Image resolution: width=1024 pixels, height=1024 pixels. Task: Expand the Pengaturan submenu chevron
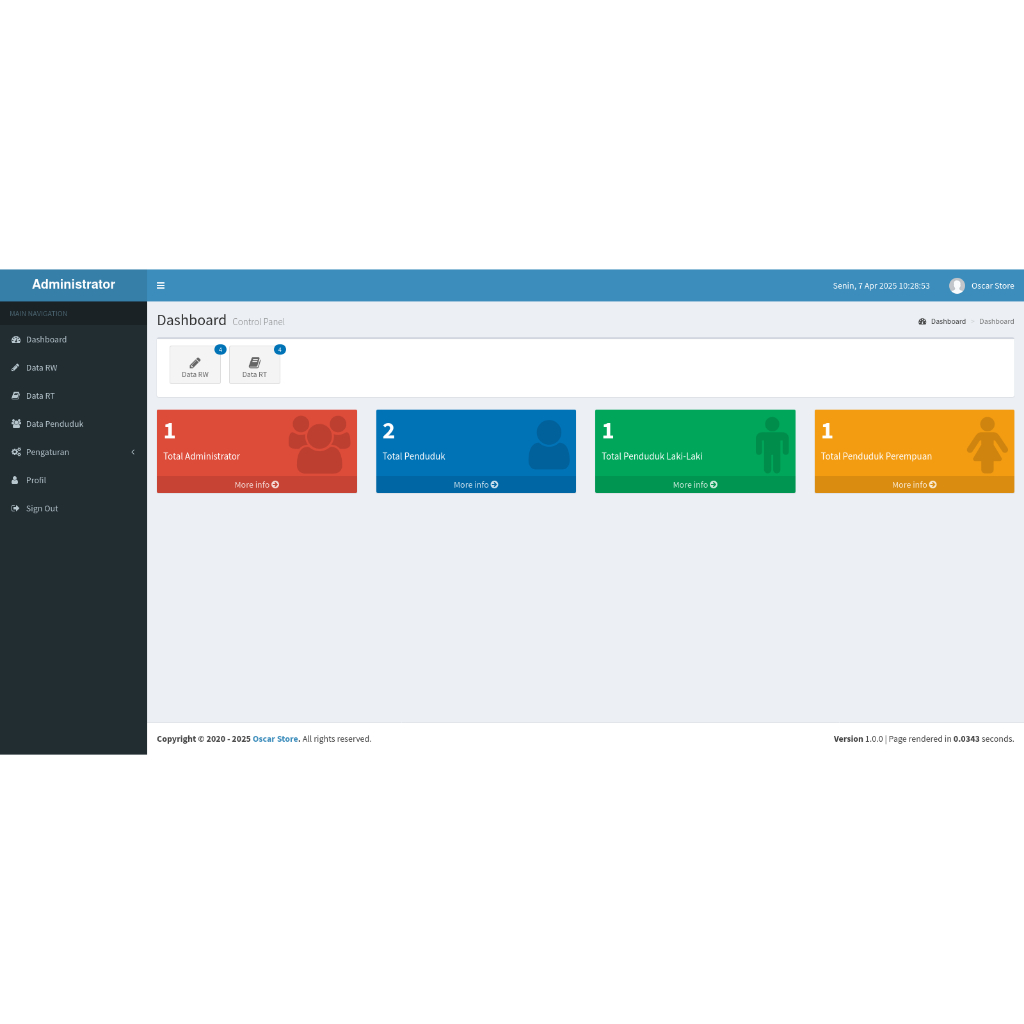point(133,452)
